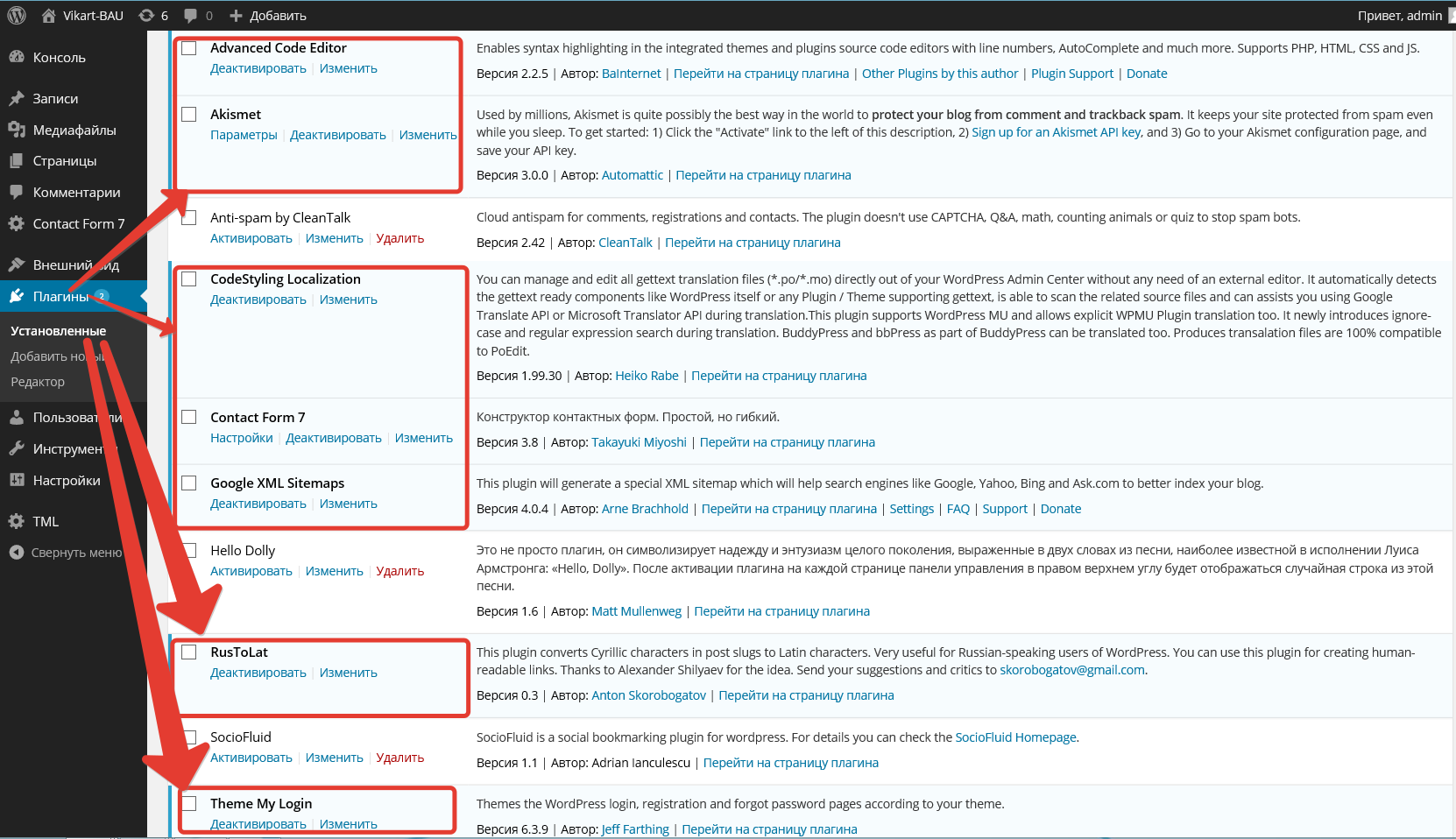The height and width of the screenshot is (839, 1456).
Task: Click the Инструменты wrench icon
Action: (17, 448)
